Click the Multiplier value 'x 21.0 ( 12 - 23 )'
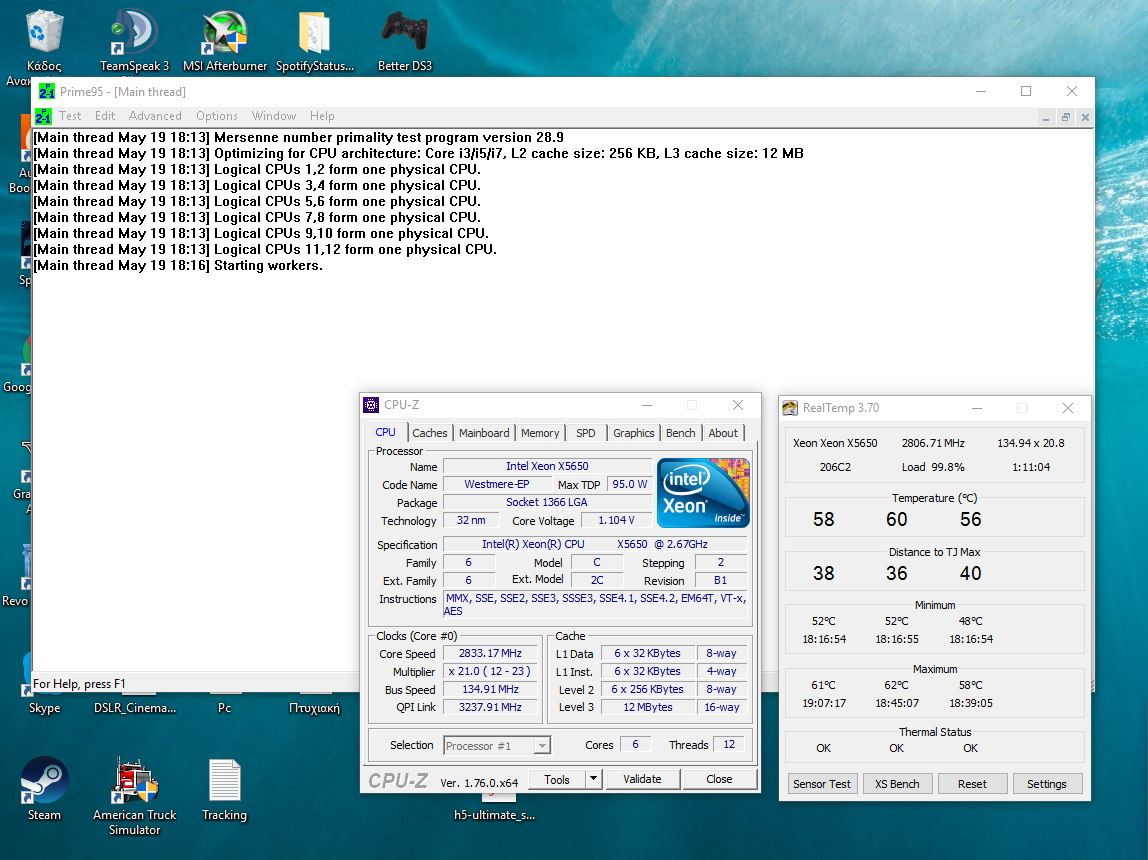 tap(491, 671)
